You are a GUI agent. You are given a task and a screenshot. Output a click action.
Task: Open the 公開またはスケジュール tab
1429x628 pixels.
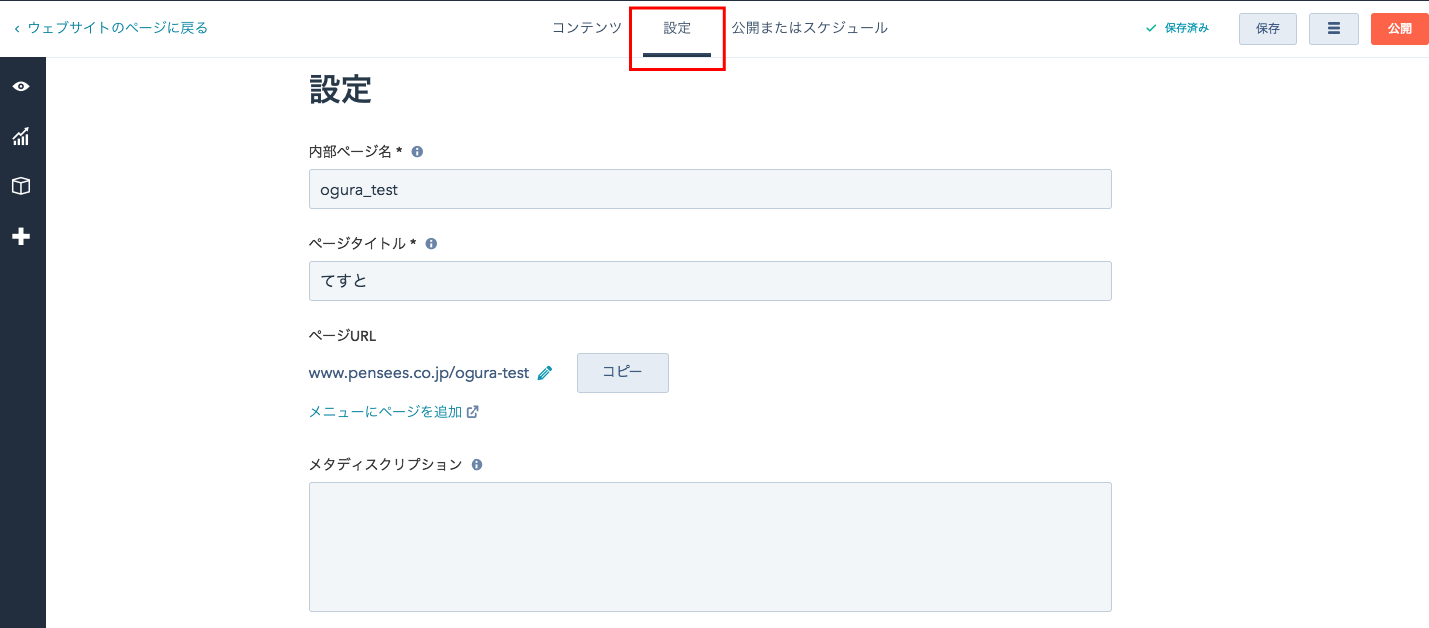point(810,28)
